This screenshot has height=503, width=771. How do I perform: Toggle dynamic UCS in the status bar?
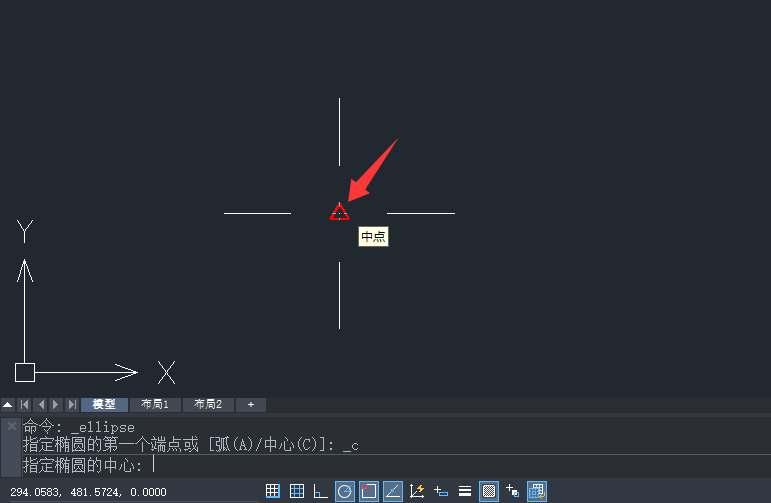tap(417, 491)
